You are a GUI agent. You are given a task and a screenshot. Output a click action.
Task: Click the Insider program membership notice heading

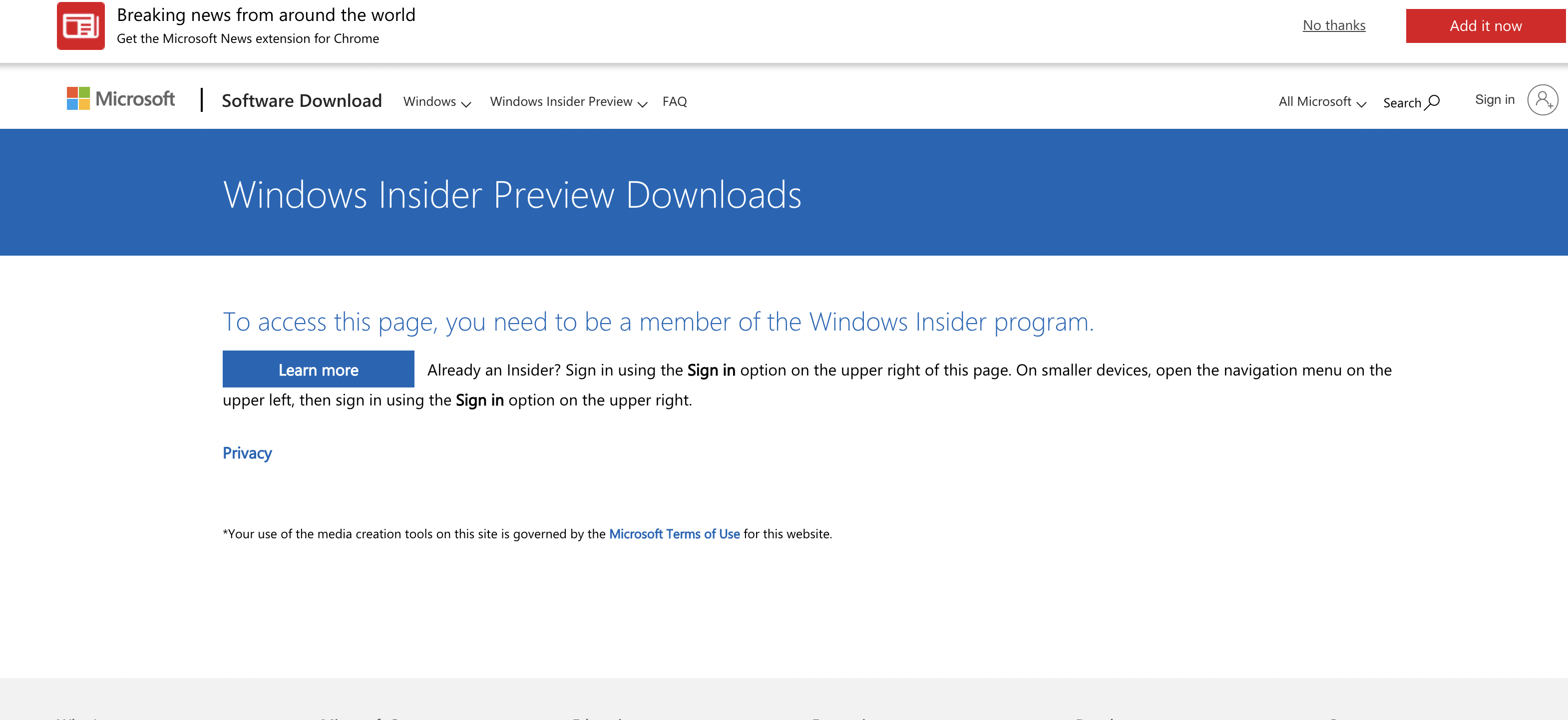[658, 322]
